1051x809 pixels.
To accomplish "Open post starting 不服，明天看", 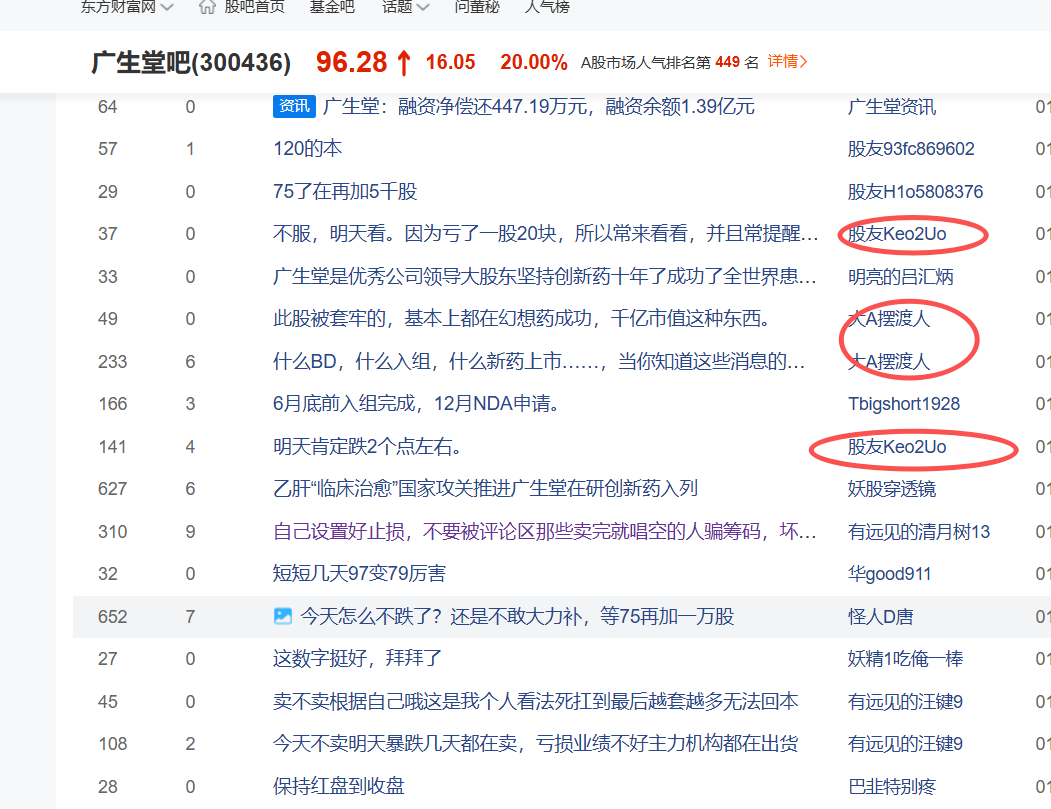I will [545, 234].
